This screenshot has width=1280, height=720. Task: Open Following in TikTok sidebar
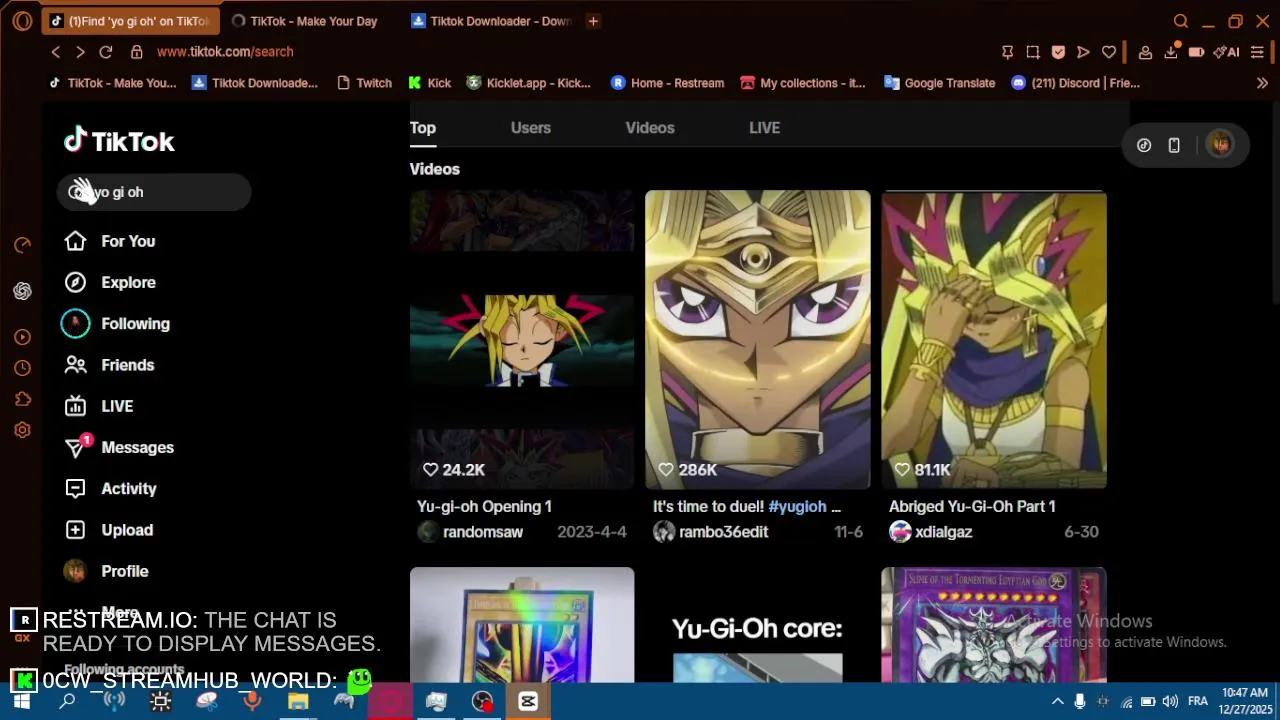(x=116, y=324)
